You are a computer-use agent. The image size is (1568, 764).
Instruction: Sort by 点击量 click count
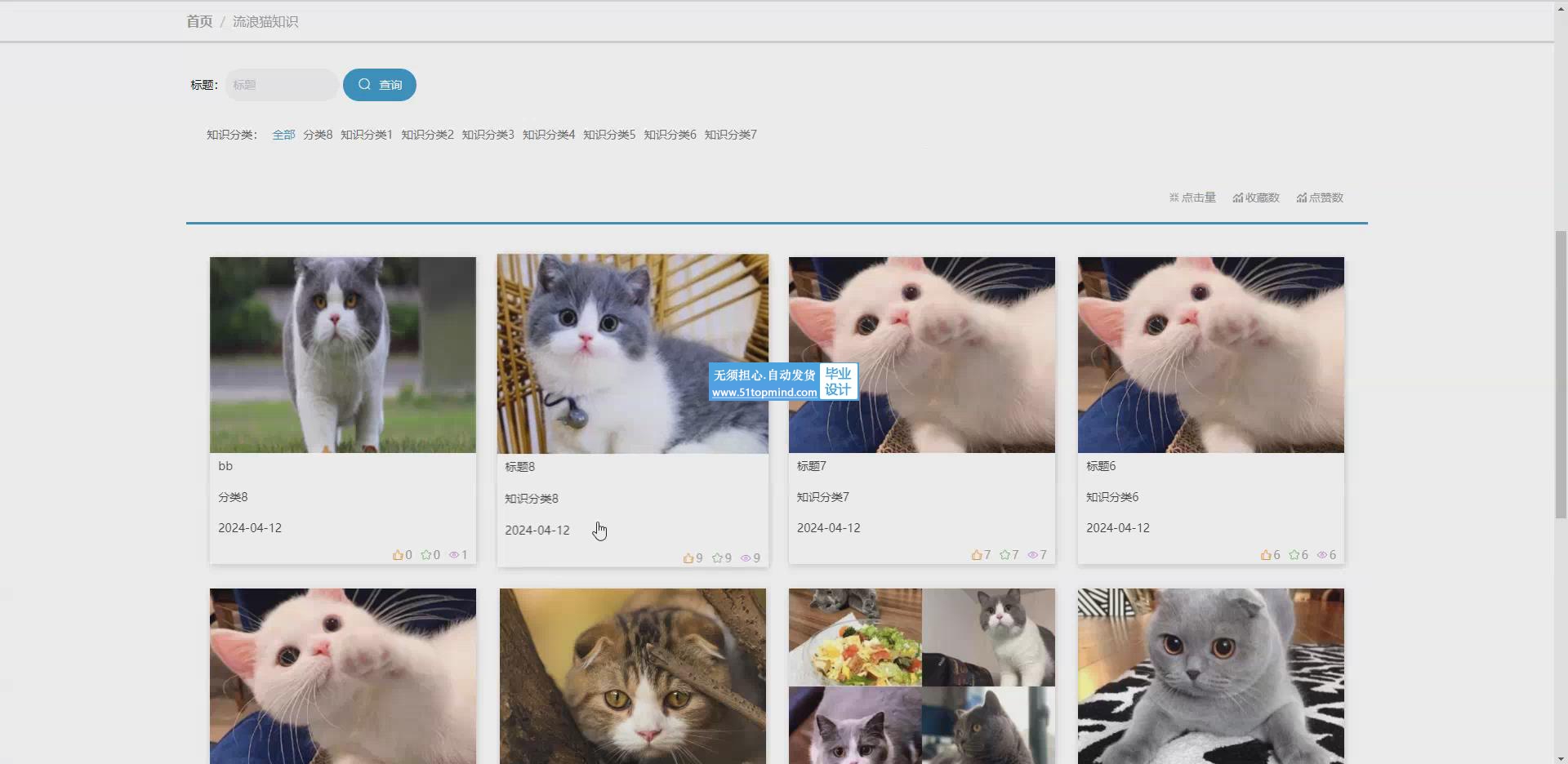click(1192, 198)
